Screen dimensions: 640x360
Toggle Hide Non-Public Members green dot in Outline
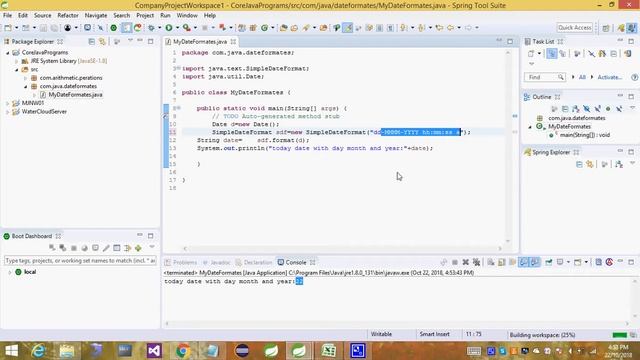coord(608,109)
